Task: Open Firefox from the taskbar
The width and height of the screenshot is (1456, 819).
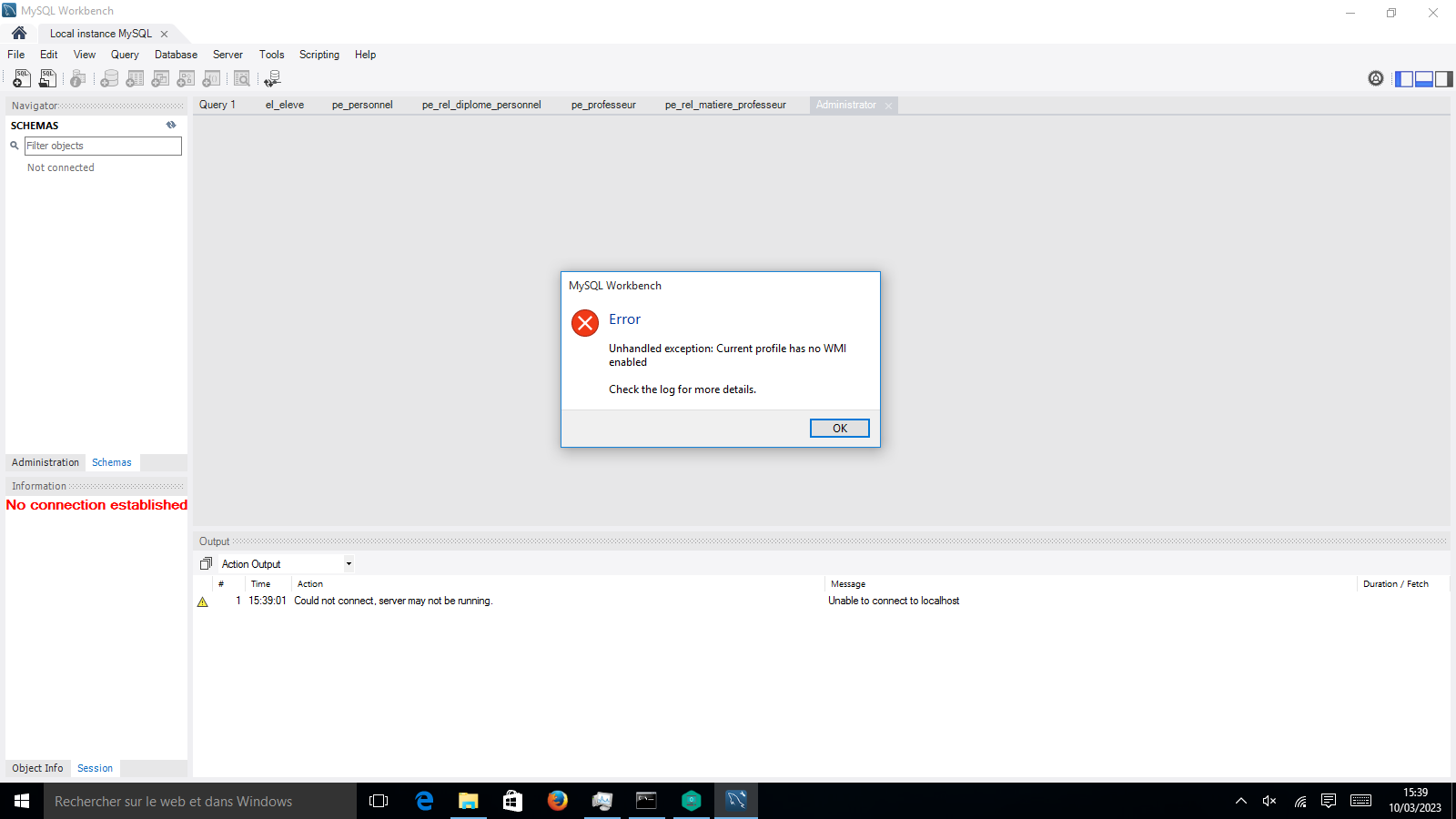Action: coord(558,801)
